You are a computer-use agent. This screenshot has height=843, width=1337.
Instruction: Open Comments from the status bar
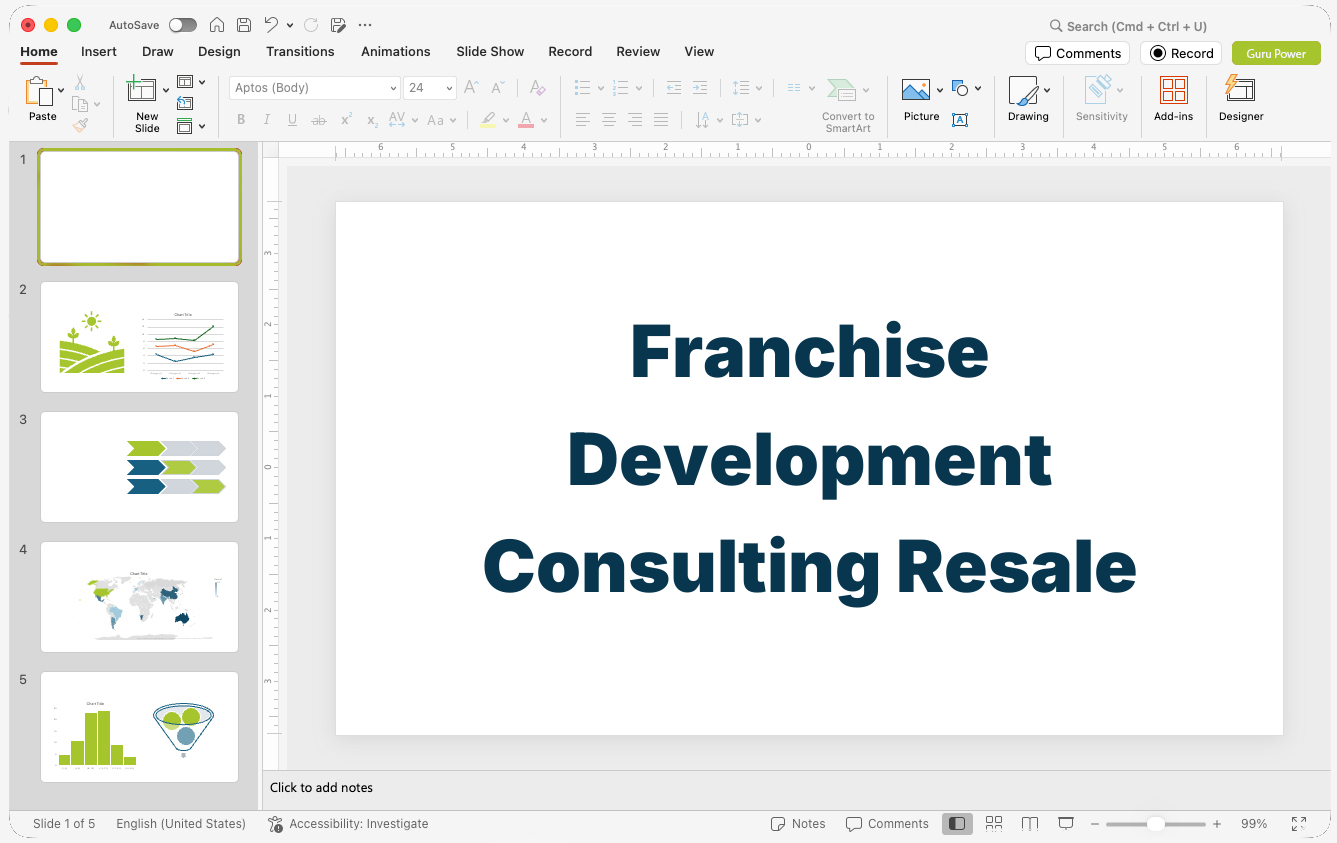click(887, 824)
